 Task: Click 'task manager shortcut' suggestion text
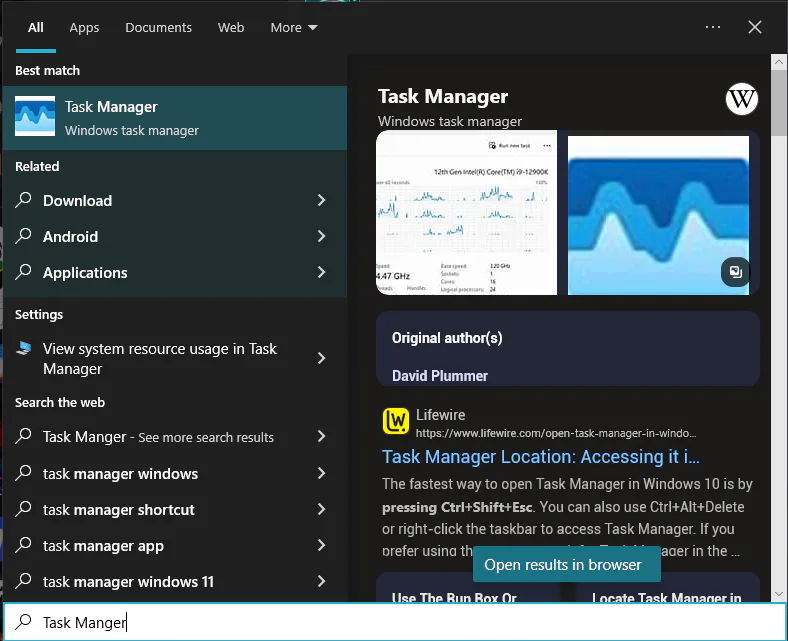[x=119, y=510]
